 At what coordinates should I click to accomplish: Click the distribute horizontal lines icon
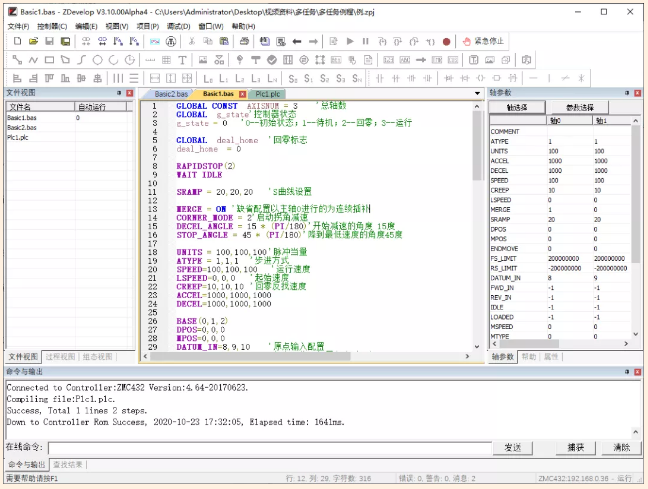click(x=134, y=78)
